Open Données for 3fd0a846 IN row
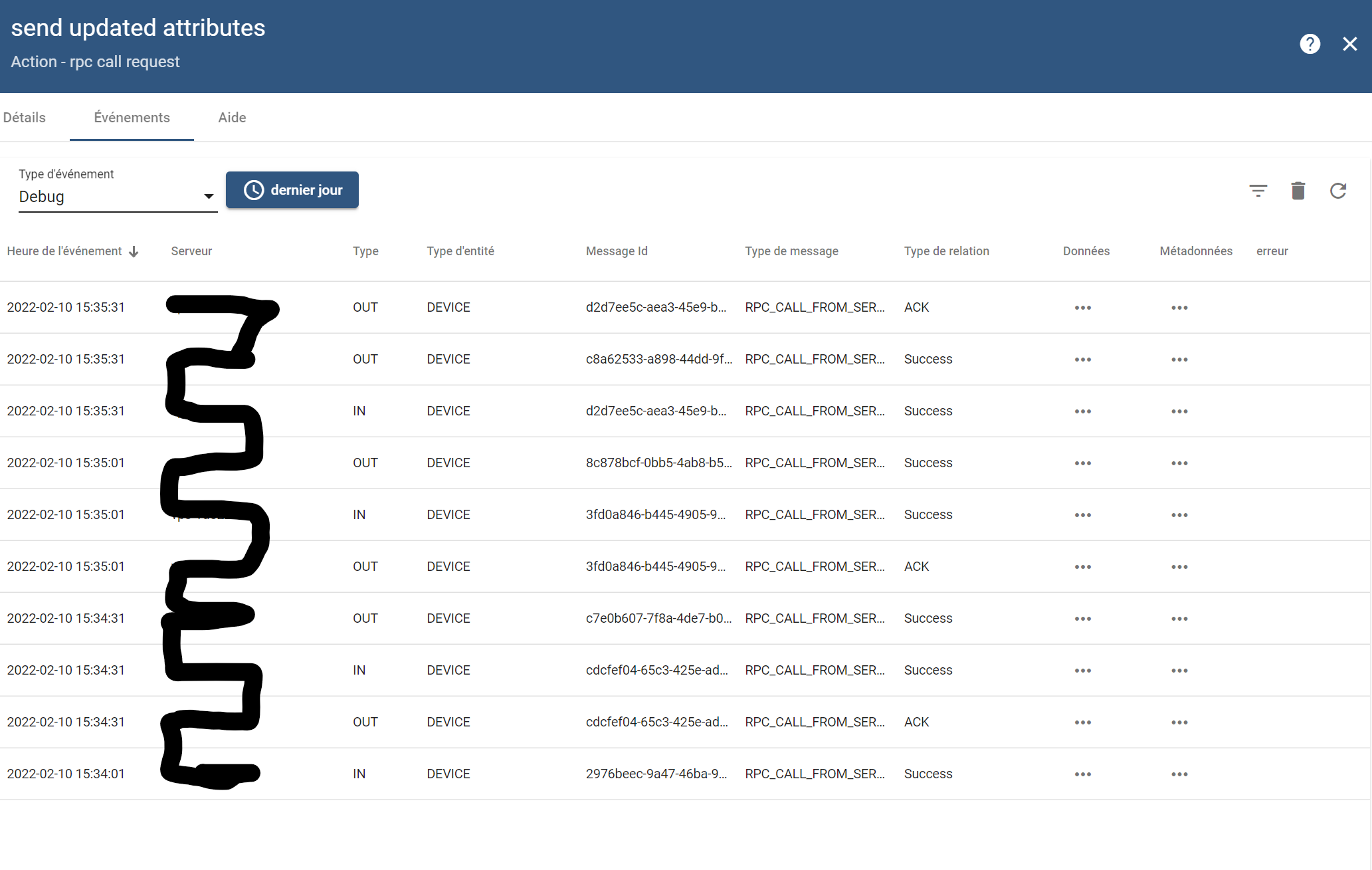 coord(1082,515)
